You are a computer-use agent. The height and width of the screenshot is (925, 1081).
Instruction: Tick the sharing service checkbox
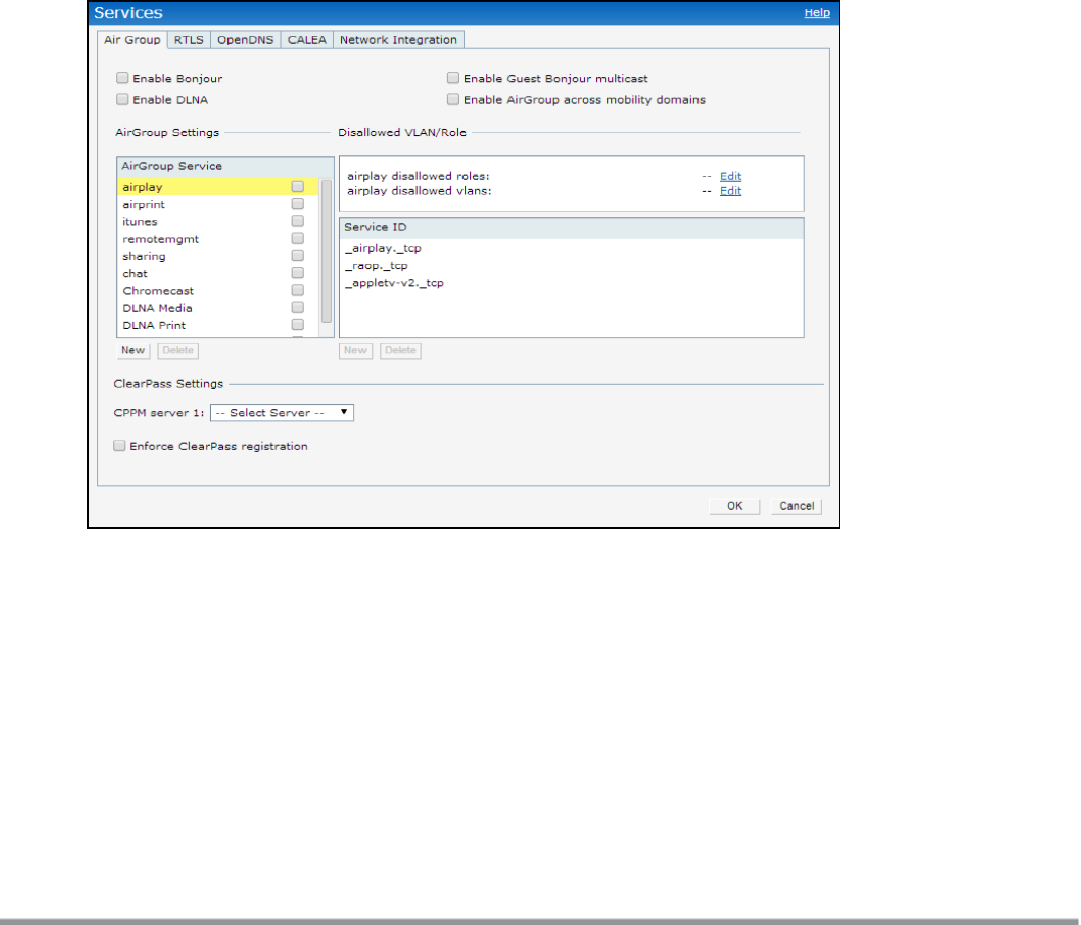click(x=298, y=256)
